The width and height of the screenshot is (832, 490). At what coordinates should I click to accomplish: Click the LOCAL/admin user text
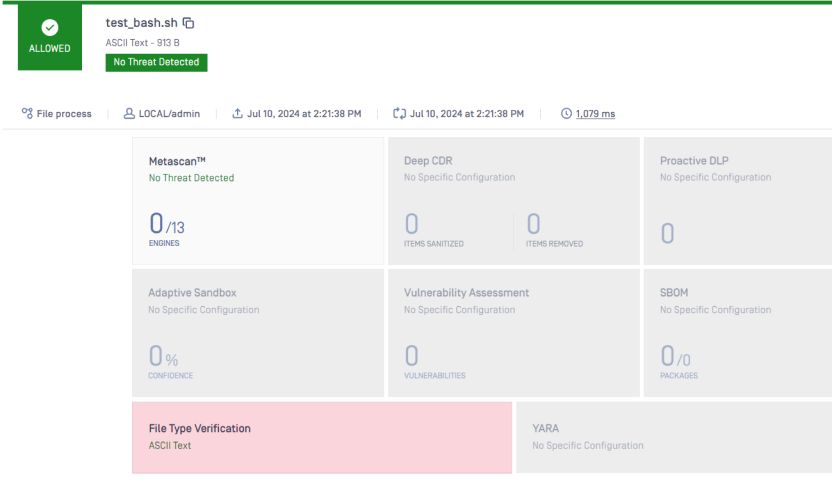pos(169,114)
